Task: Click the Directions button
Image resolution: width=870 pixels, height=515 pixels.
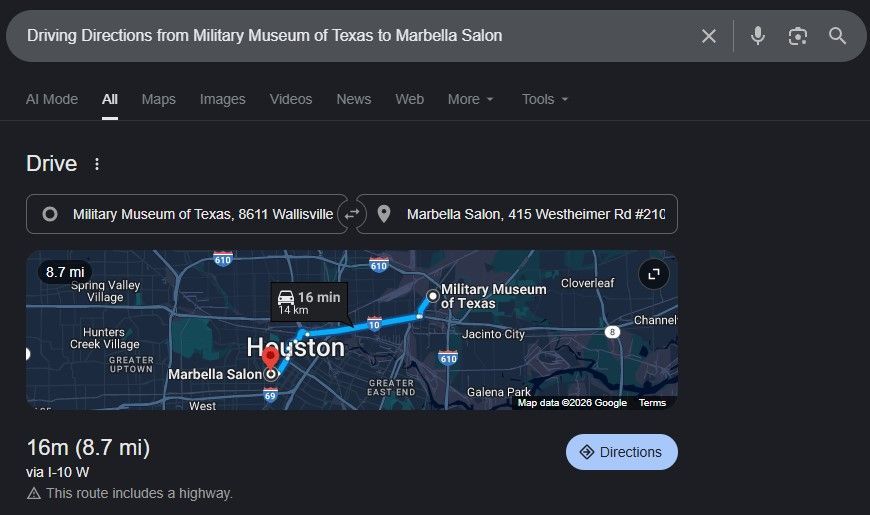Action: tap(621, 452)
